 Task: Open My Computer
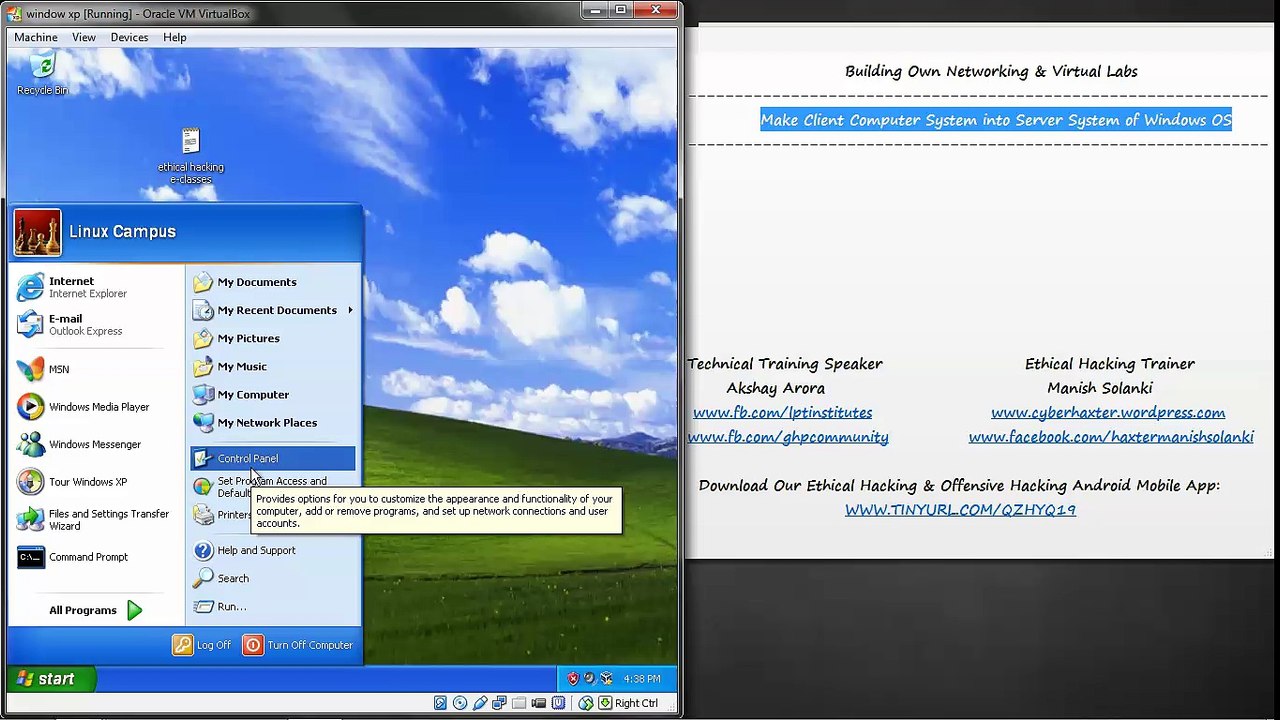pyautogui.click(x=272, y=394)
